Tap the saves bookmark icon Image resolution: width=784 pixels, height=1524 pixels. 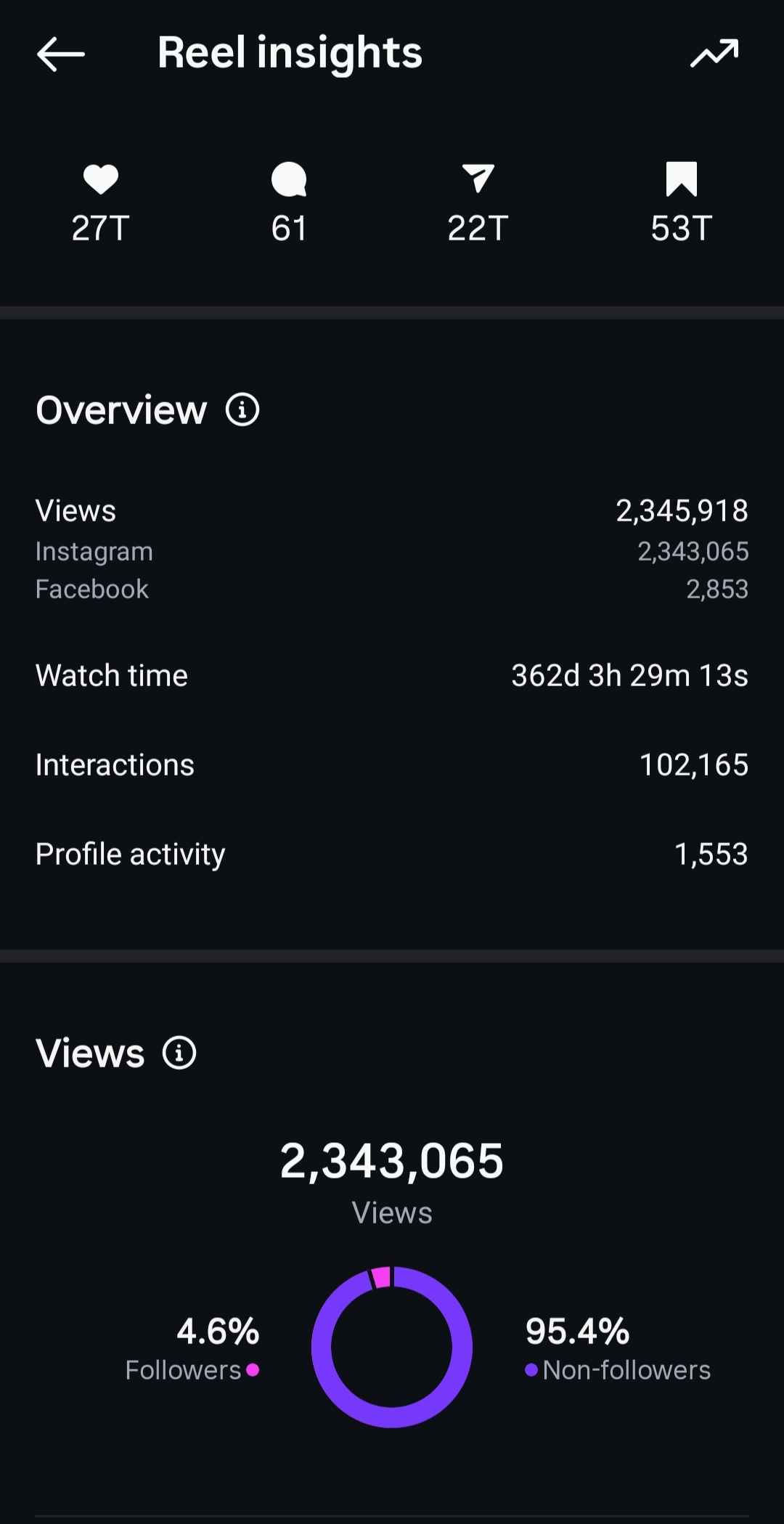coord(682,179)
